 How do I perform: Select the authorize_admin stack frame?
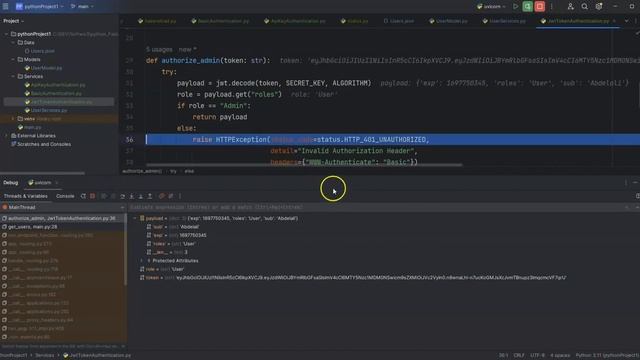(63, 218)
